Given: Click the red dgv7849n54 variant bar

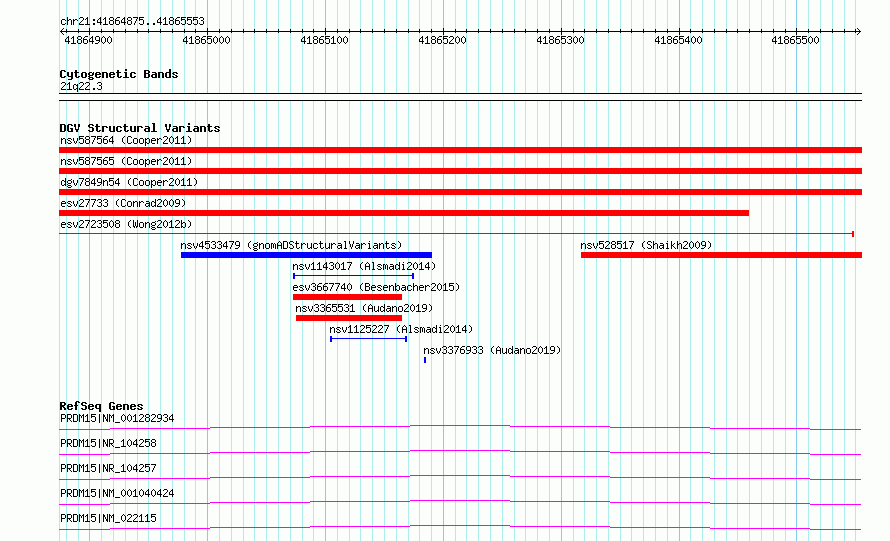Looking at the screenshot, I should 460,192.
